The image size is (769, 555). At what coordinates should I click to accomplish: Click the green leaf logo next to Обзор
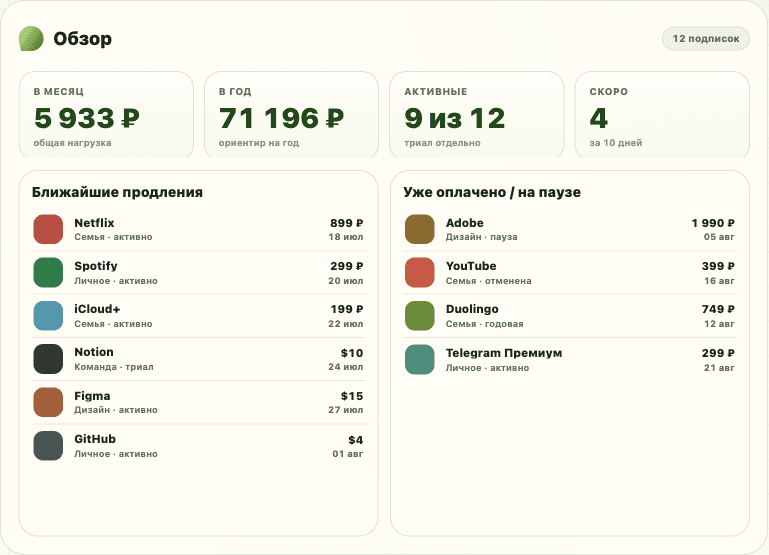pos(31,39)
